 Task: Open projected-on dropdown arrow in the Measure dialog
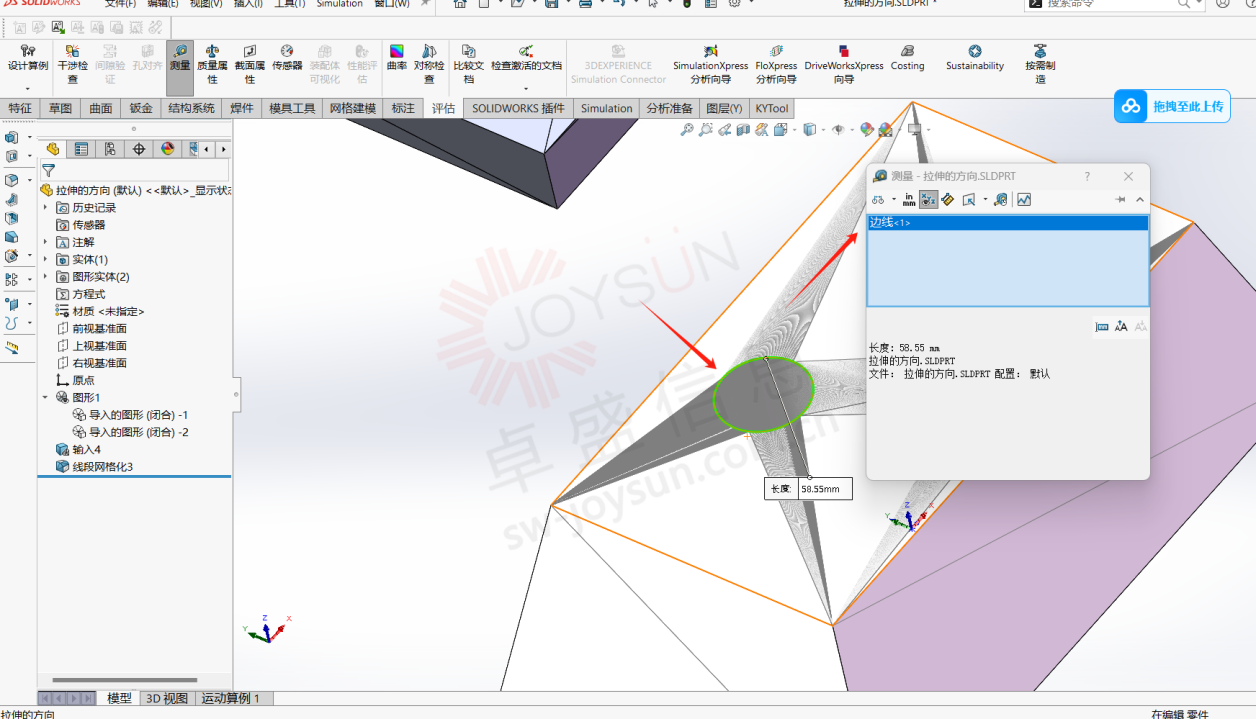click(985, 200)
